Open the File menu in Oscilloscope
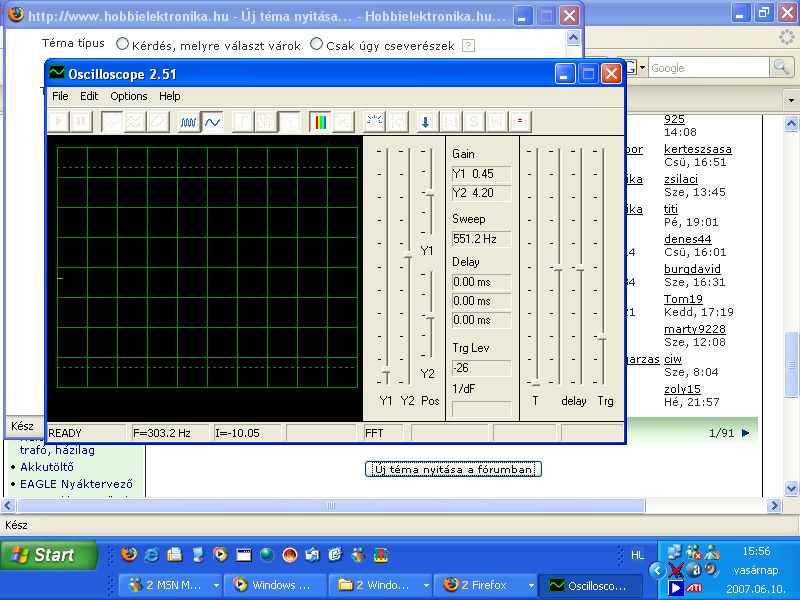 tap(60, 96)
